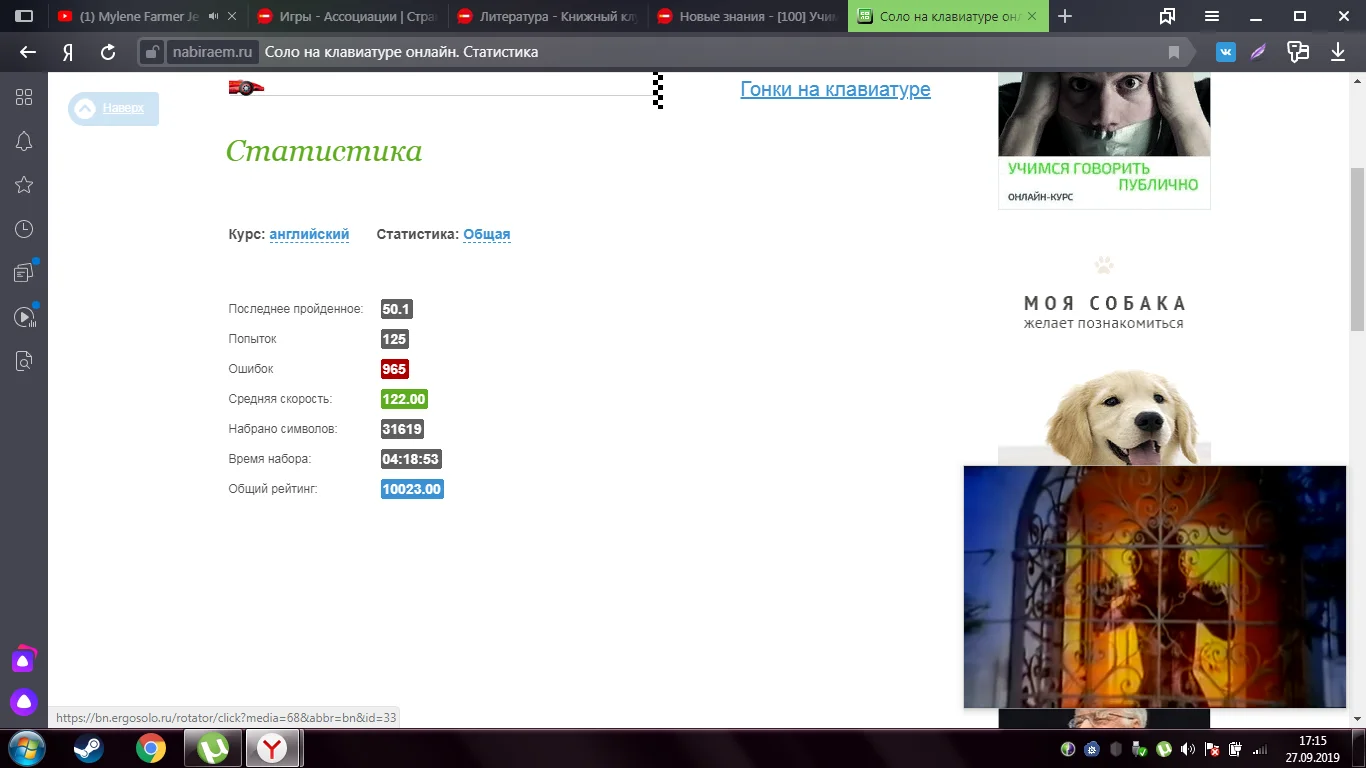Click the green 122.00 average speed badge
The height and width of the screenshot is (768, 1366).
tap(404, 399)
